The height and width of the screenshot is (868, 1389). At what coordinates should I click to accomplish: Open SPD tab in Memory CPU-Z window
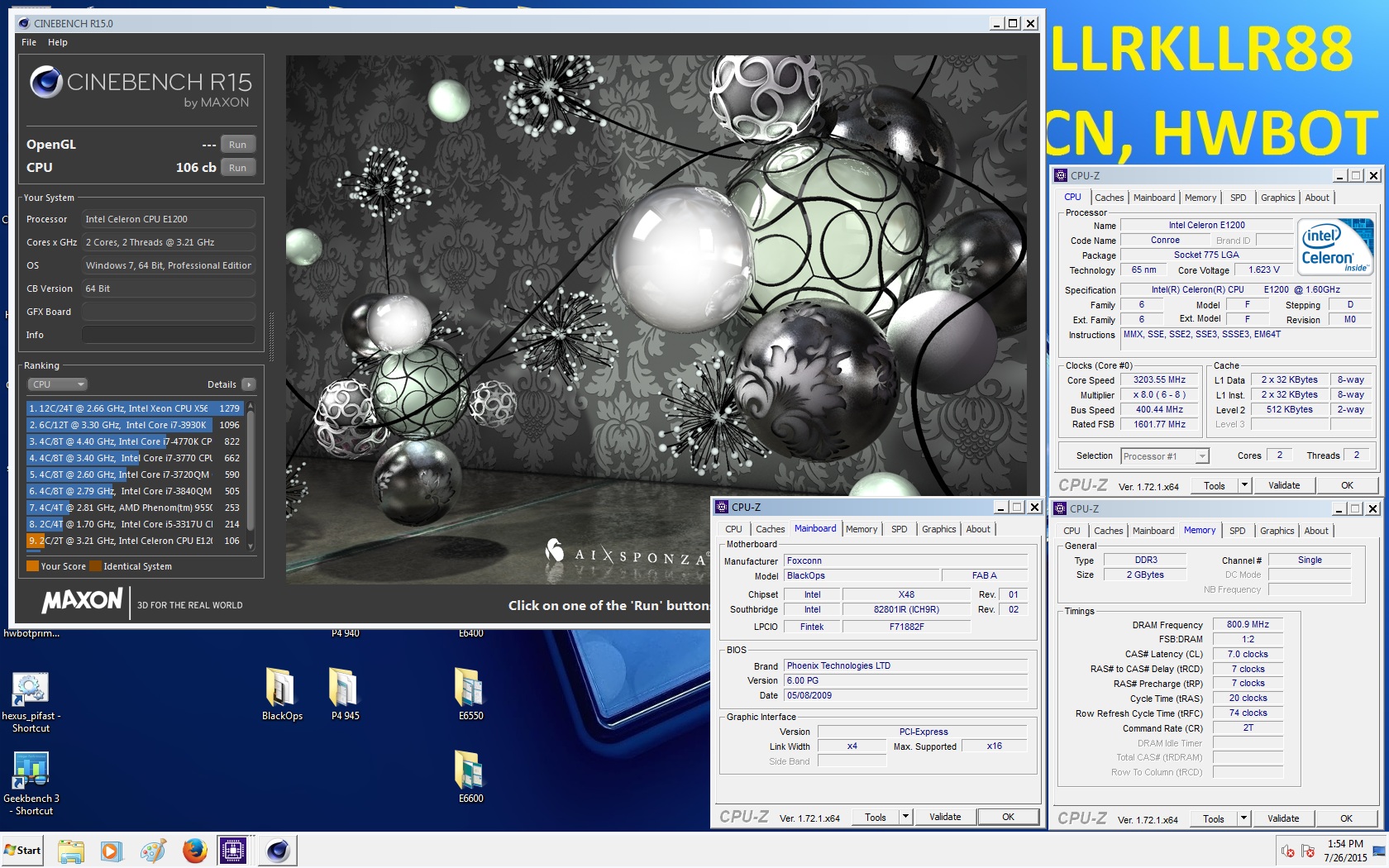[x=1237, y=531]
